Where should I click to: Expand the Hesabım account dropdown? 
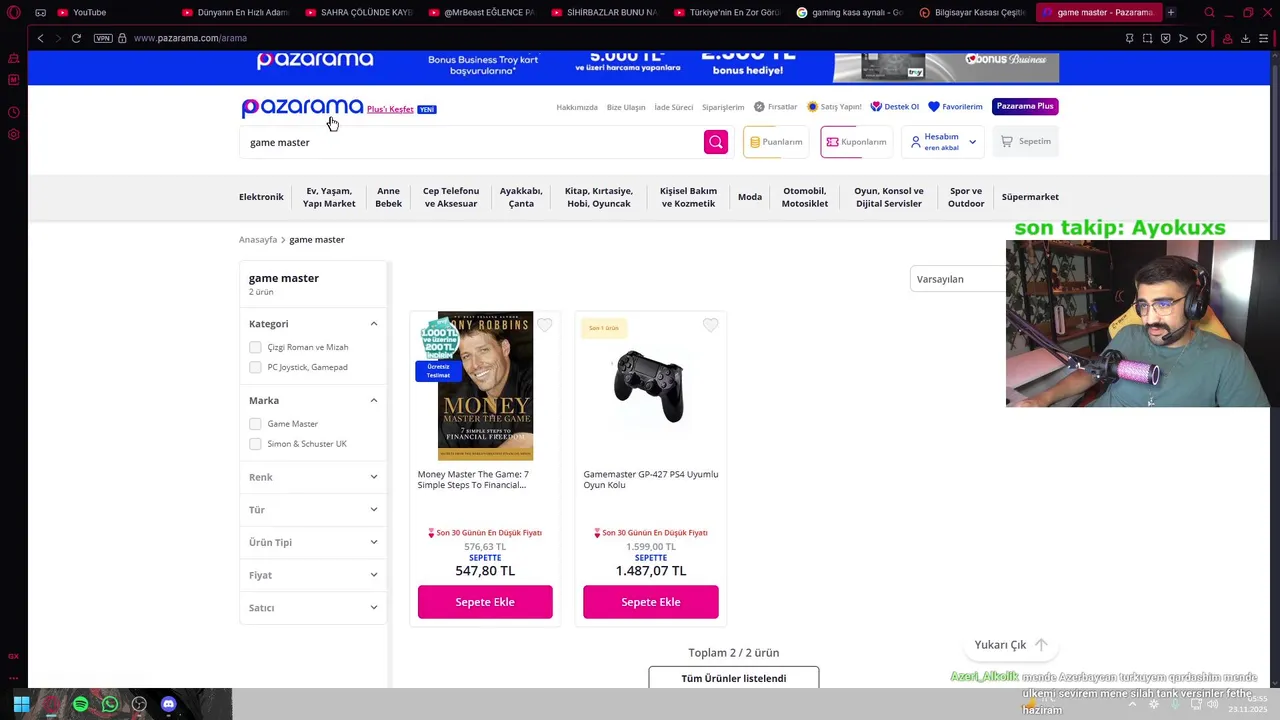943,142
